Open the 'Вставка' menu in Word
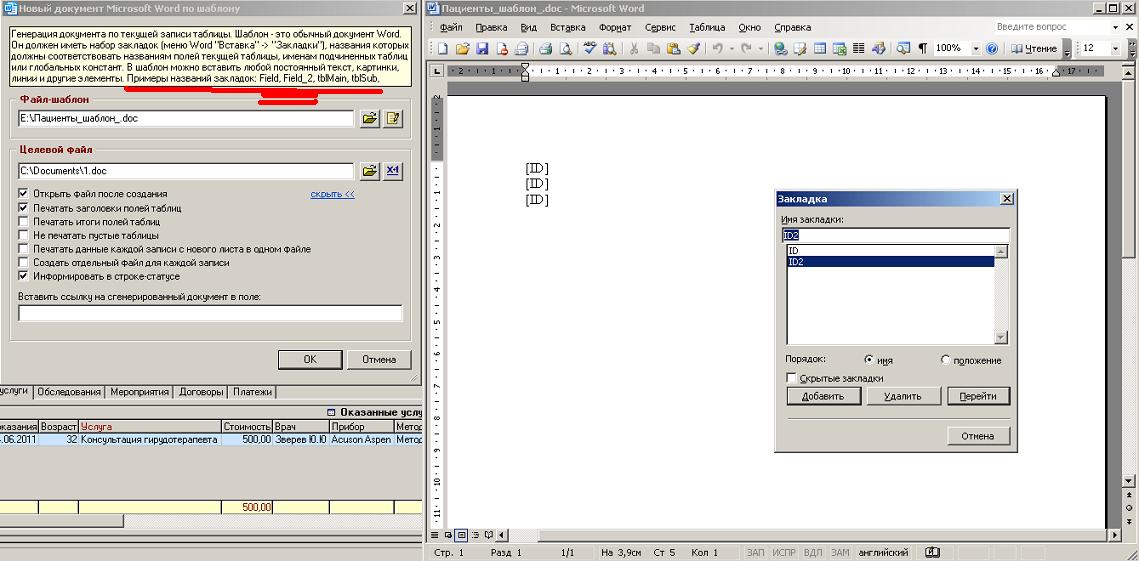The image size is (1139, 561). pyautogui.click(x=568, y=28)
